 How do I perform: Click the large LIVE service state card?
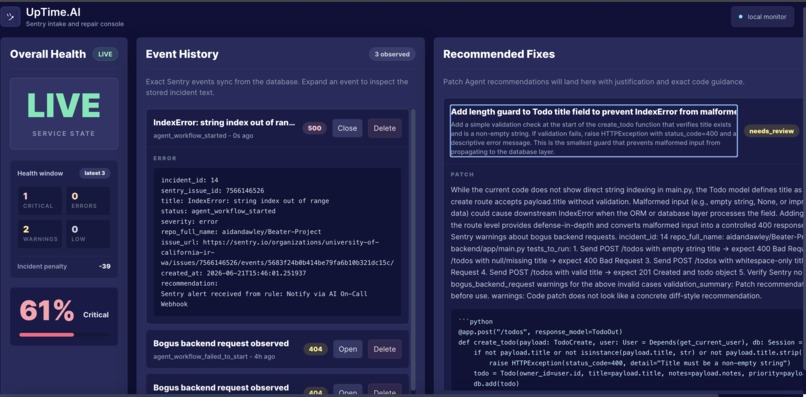click(64, 113)
